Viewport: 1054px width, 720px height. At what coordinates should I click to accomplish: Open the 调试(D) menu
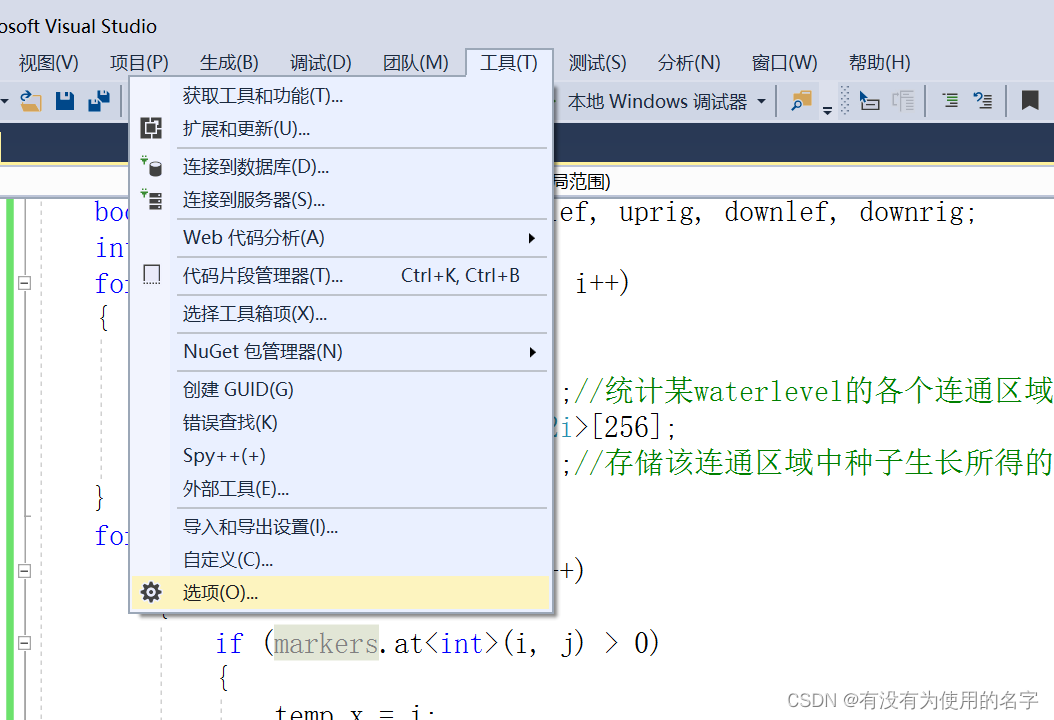coord(321,63)
